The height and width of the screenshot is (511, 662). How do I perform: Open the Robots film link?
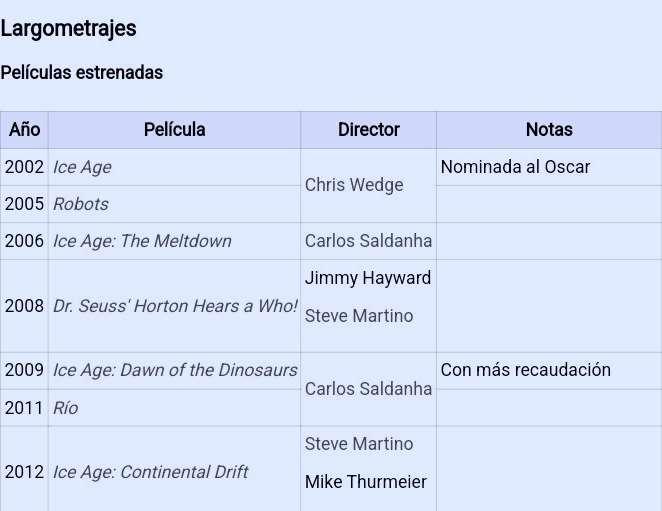click(81, 204)
